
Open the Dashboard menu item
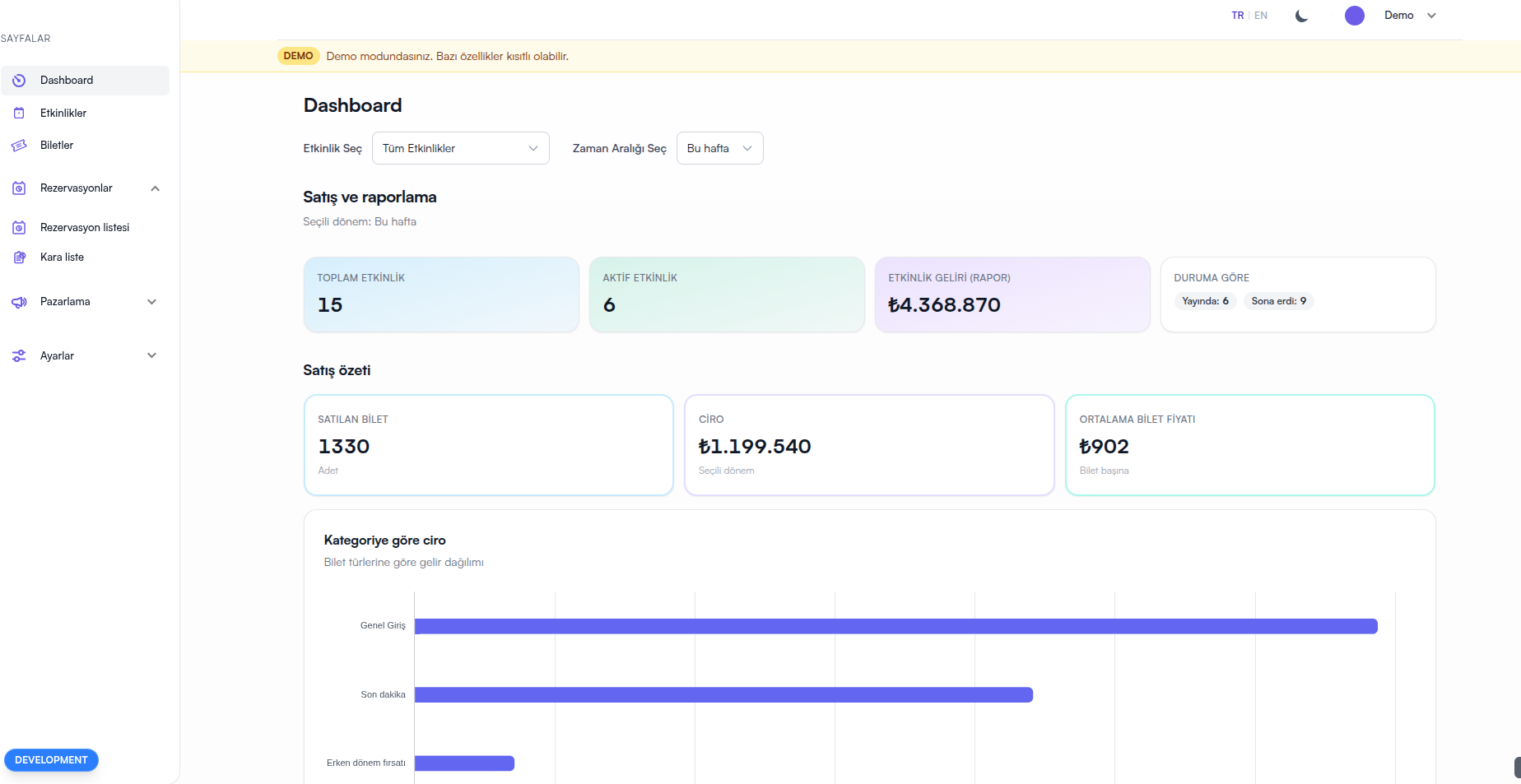pyautogui.click(x=86, y=81)
